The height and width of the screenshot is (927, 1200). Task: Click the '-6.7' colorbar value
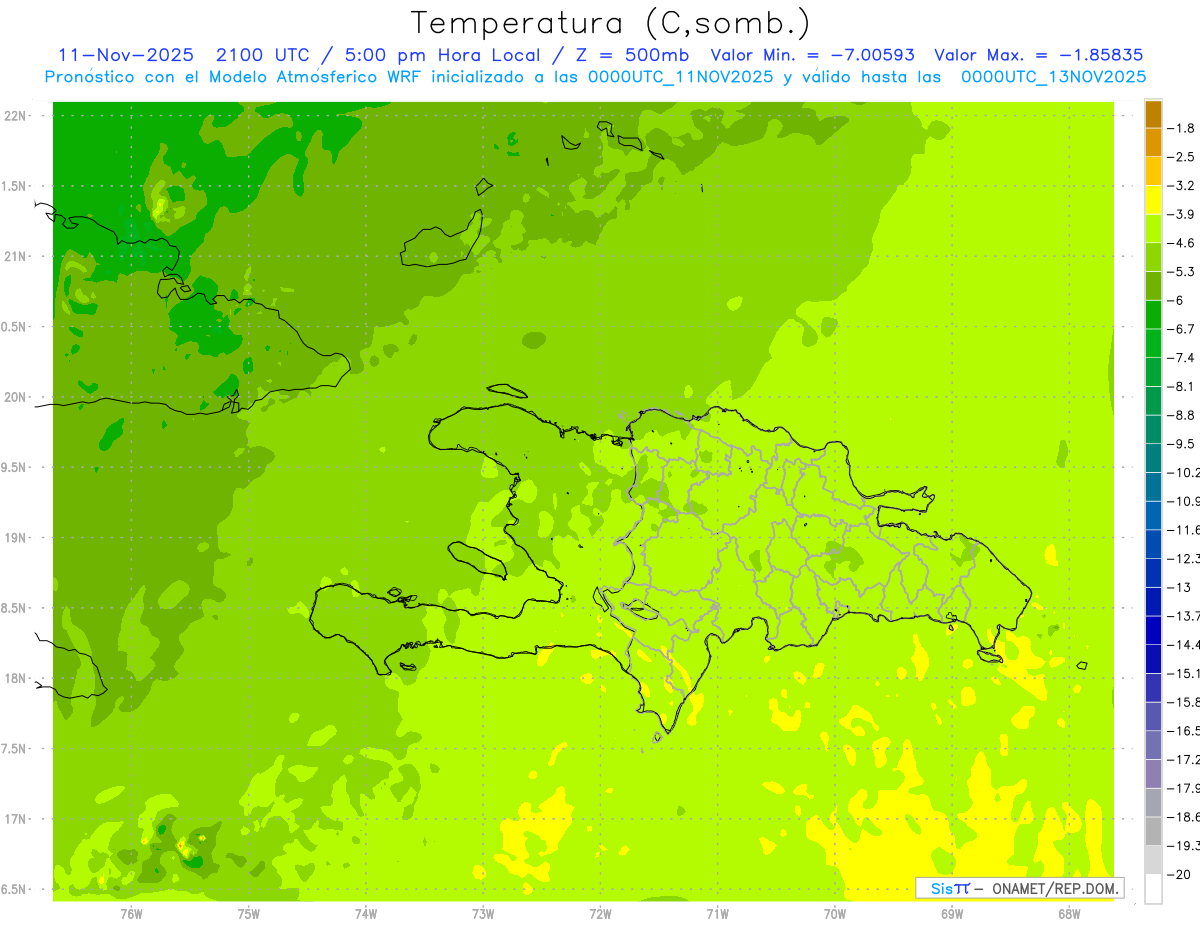click(x=1181, y=329)
